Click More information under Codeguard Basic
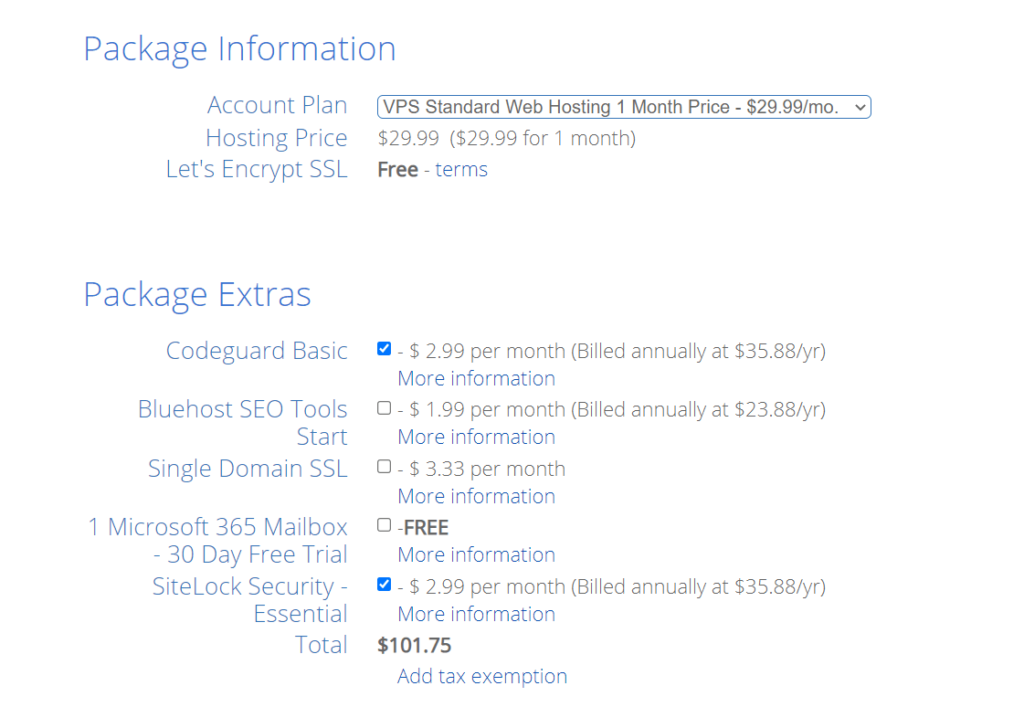The width and height of the screenshot is (1024, 728). [x=476, y=379]
